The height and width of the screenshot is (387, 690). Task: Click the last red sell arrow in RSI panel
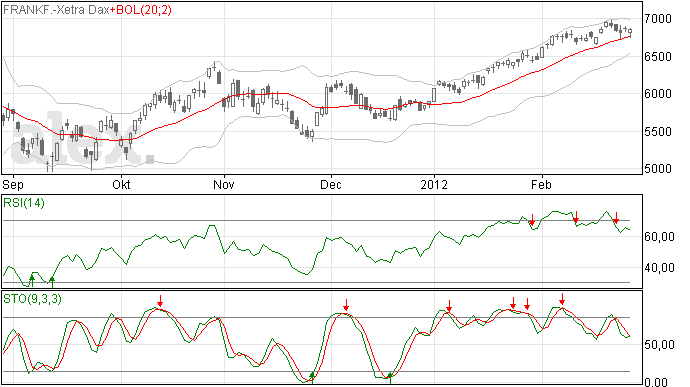[616, 217]
